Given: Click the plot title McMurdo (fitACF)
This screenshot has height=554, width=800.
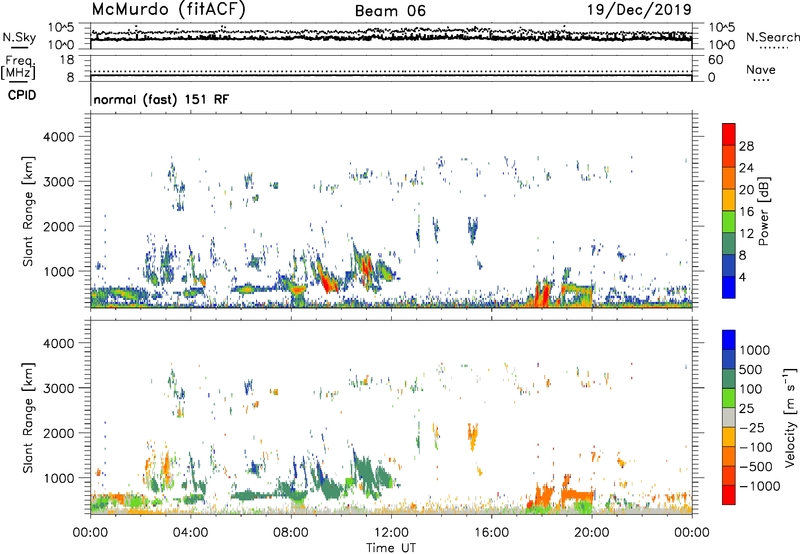Looking at the screenshot, I should (168, 10).
